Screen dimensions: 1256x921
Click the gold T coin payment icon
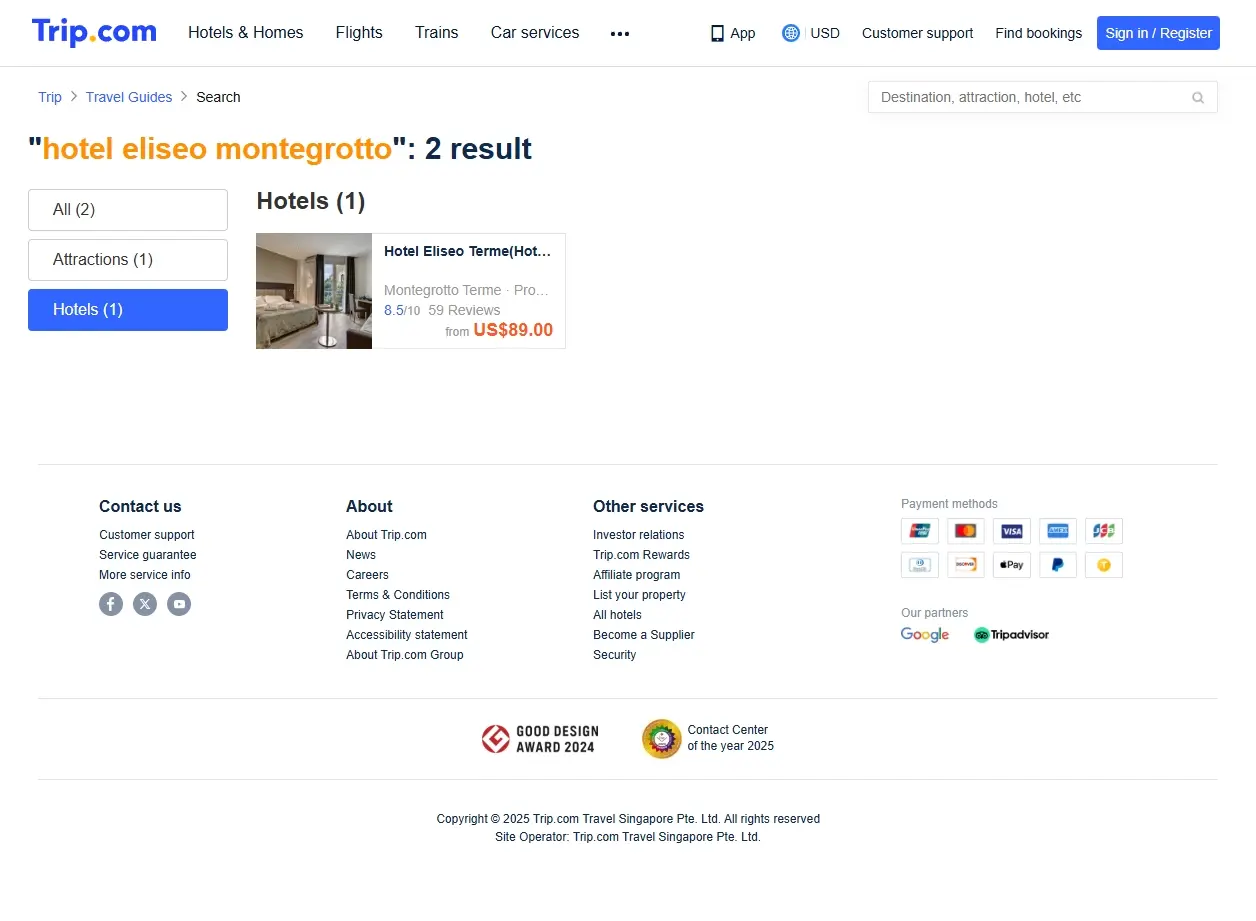pyautogui.click(x=1104, y=565)
